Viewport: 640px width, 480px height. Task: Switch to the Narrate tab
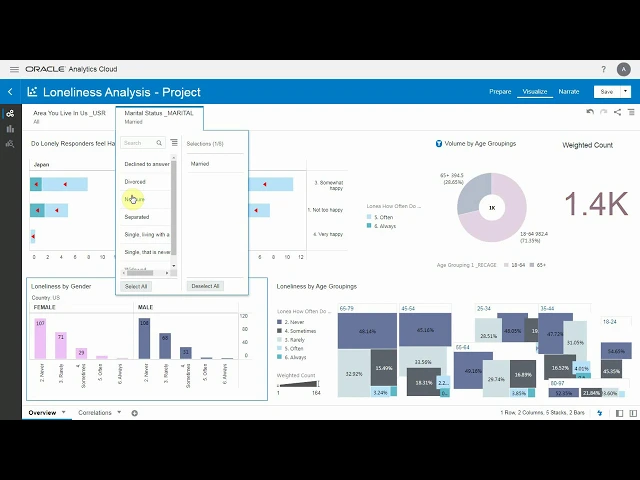click(569, 91)
